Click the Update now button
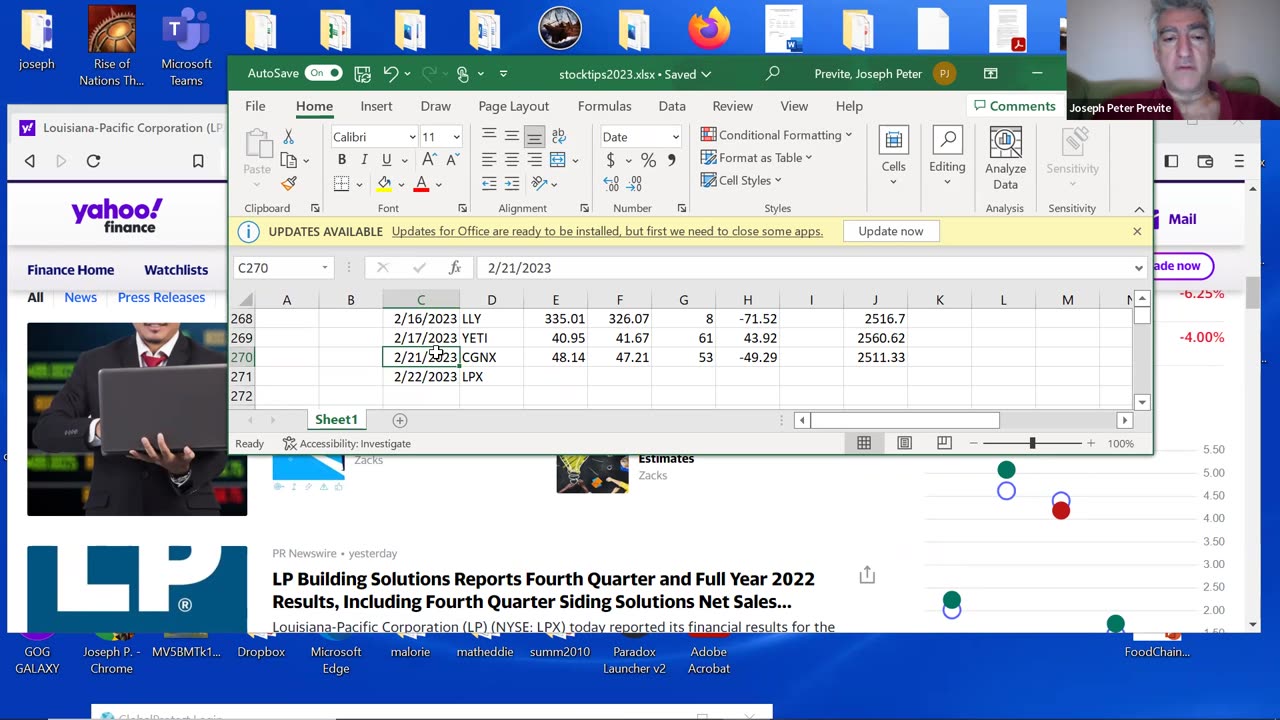 pos(890,231)
